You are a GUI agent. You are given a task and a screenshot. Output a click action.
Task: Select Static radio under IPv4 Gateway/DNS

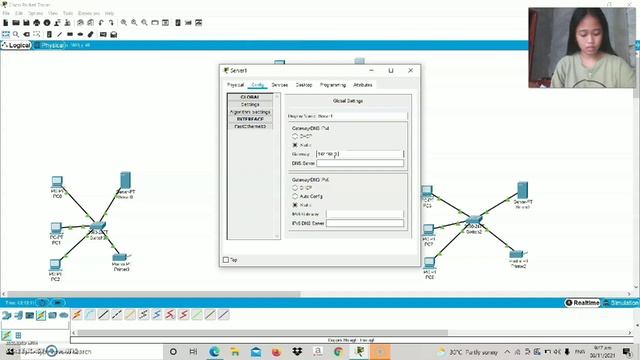pos(295,145)
